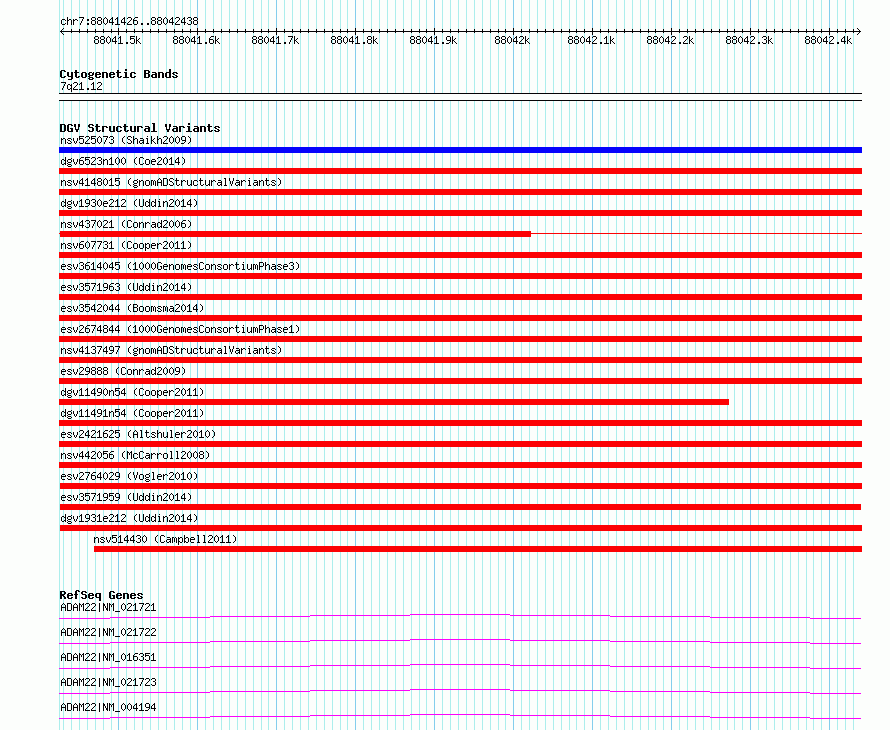Open esv2421625 (Altshuler2010) variant entry
Image resolution: width=890 pixels, height=730 pixels.
[138, 434]
